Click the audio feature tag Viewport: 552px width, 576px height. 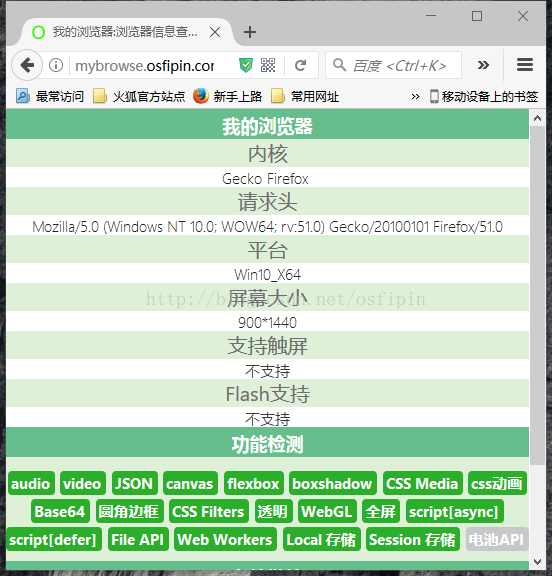(31, 483)
